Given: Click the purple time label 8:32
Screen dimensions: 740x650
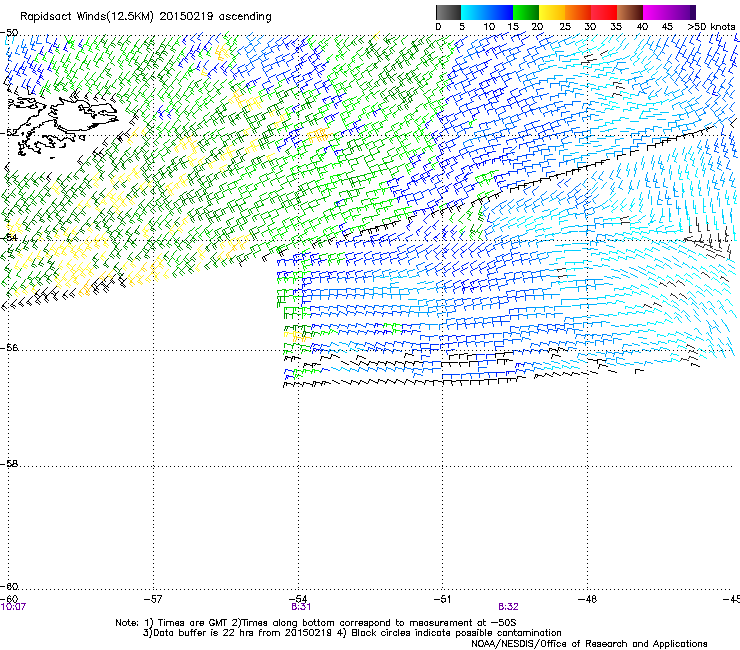Looking at the screenshot, I should coord(508,607).
